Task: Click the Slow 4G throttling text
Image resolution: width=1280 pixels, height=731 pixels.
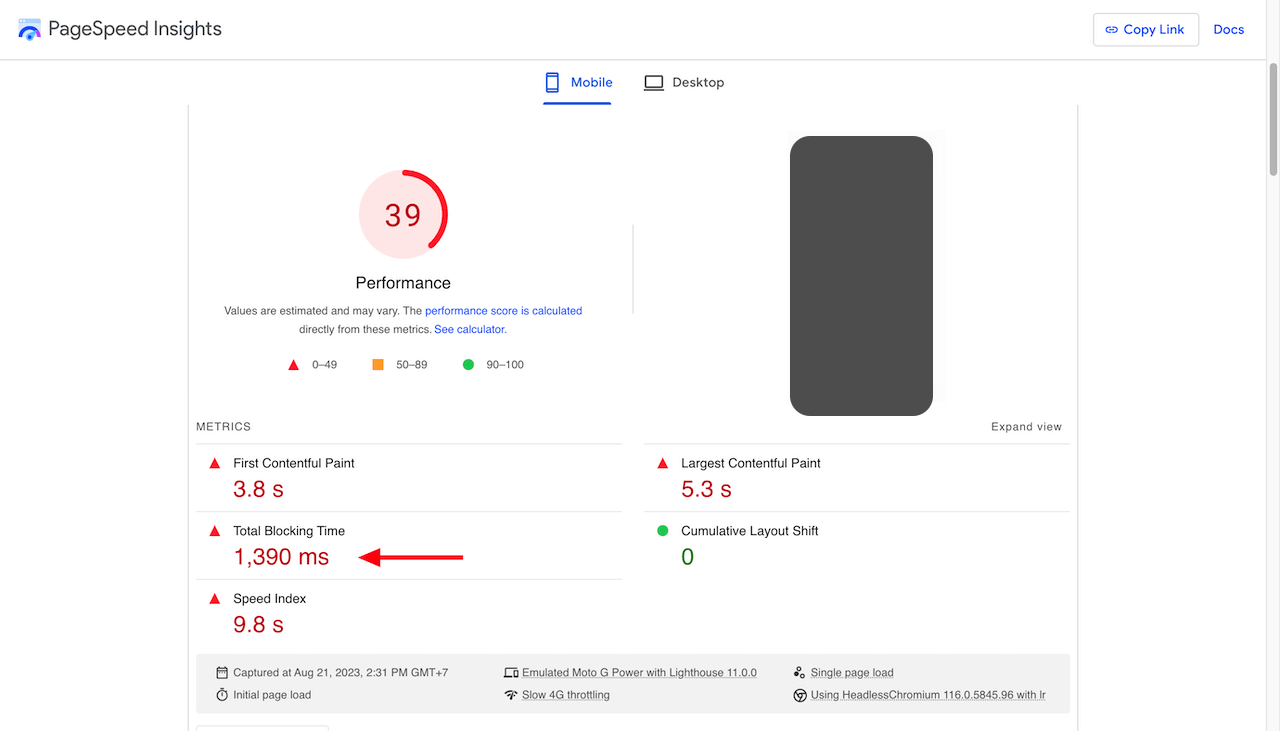Action: pyautogui.click(x=566, y=695)
